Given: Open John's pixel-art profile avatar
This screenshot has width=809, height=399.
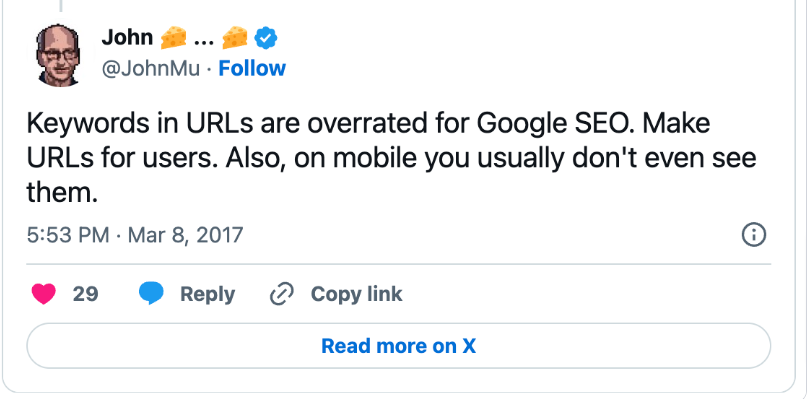Looking at the screenshot, I should coord(58,55).
